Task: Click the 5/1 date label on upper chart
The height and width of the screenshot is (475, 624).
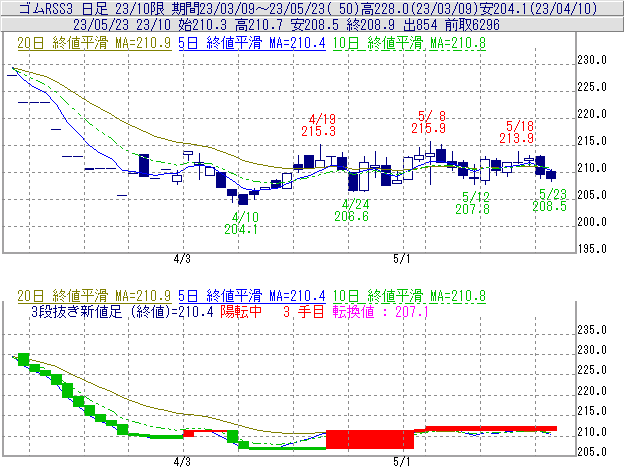Action: tap(402, 259)
